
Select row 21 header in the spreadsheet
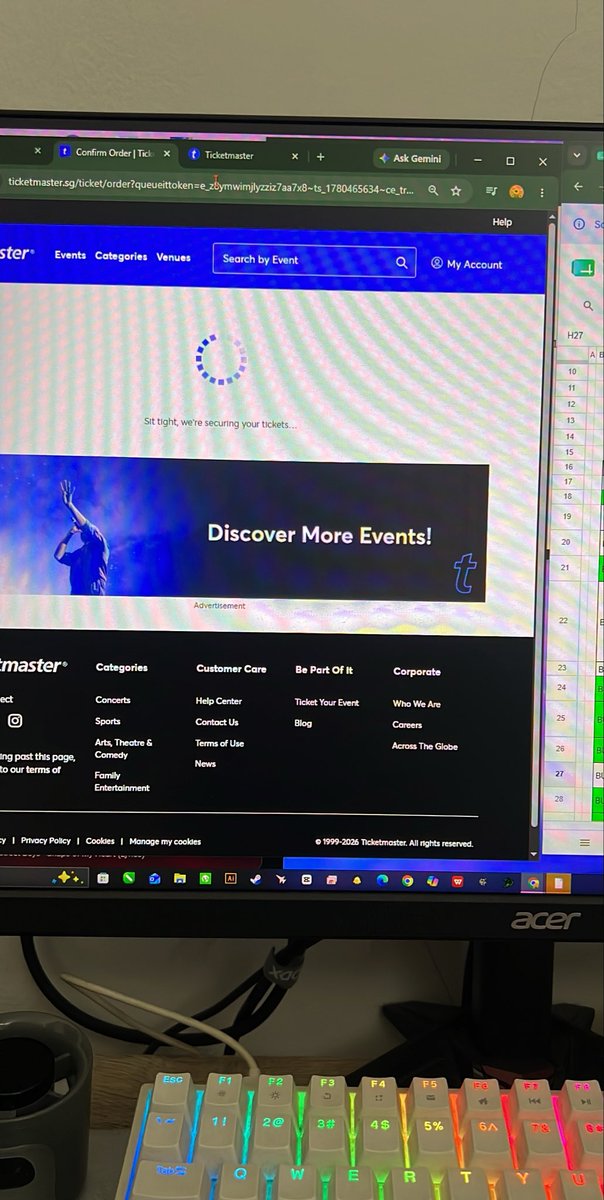566,567
